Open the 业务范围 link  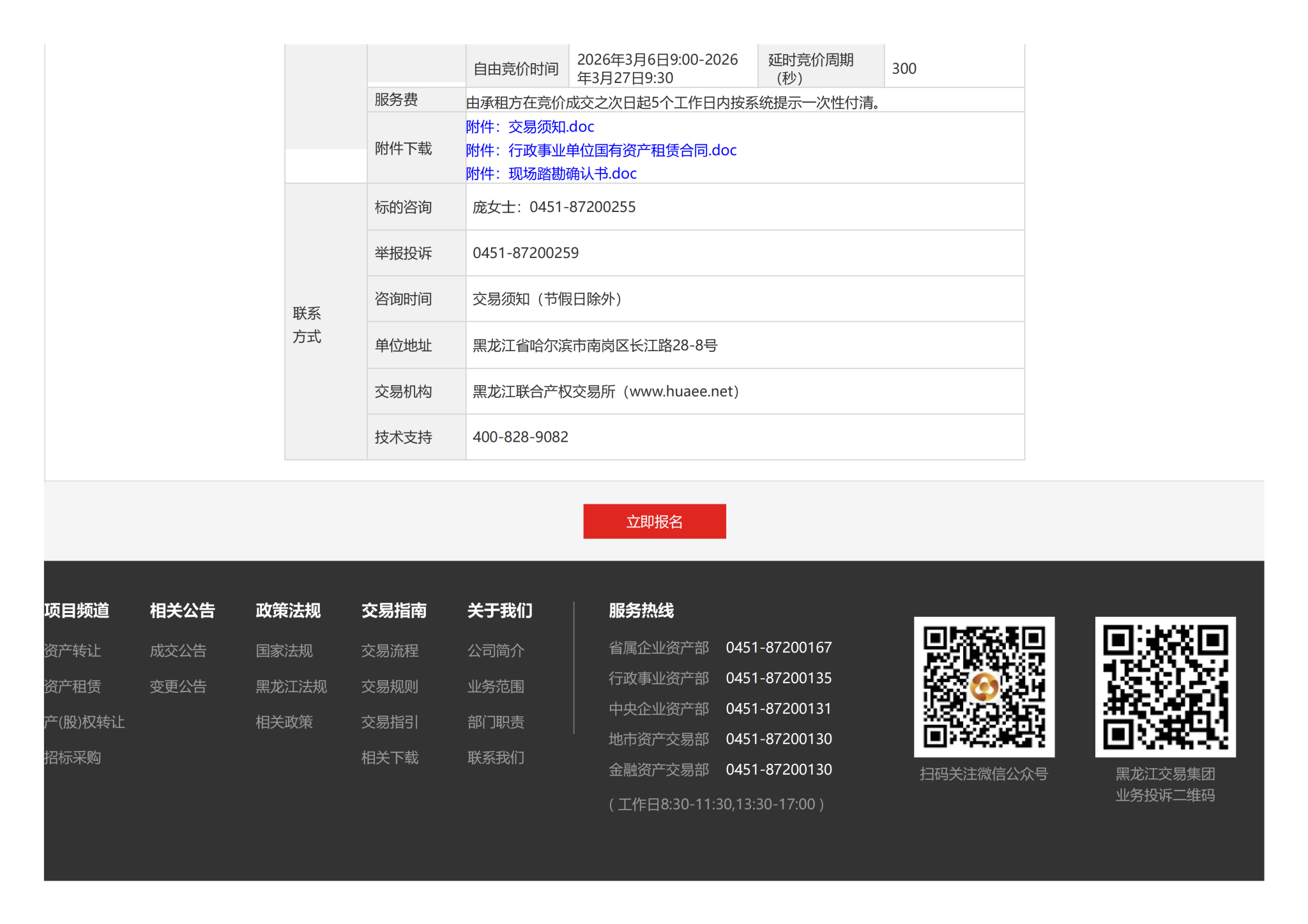click(496, 686)
